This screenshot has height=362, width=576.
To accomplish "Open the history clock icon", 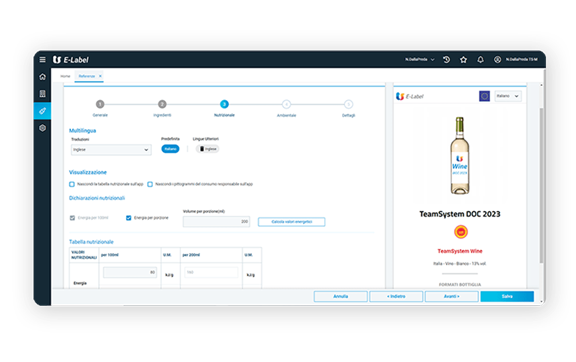I will click(x=446, y=60).
